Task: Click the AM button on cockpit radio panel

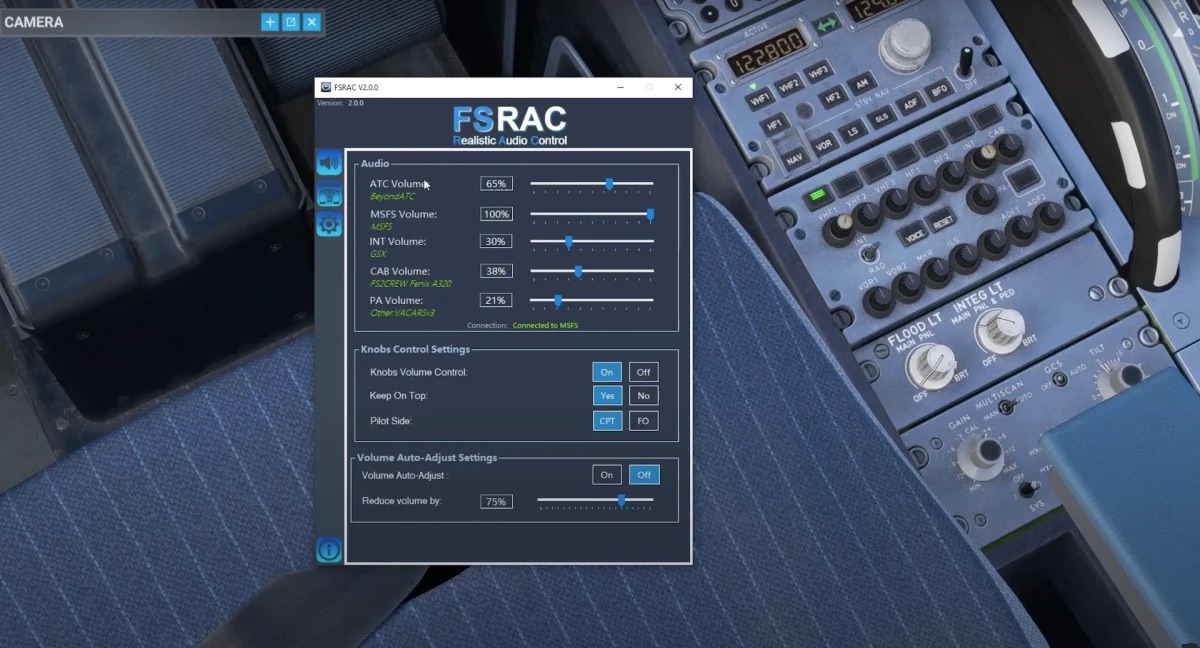Action: point(860,84)
